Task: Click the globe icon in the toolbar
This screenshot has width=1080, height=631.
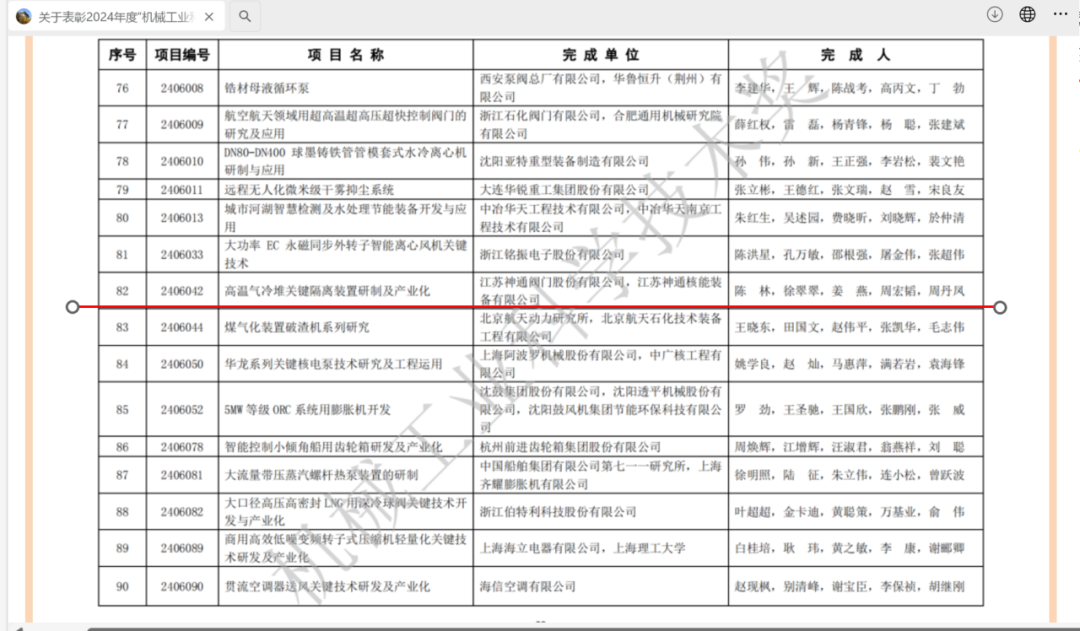Action: (1028, 14)
